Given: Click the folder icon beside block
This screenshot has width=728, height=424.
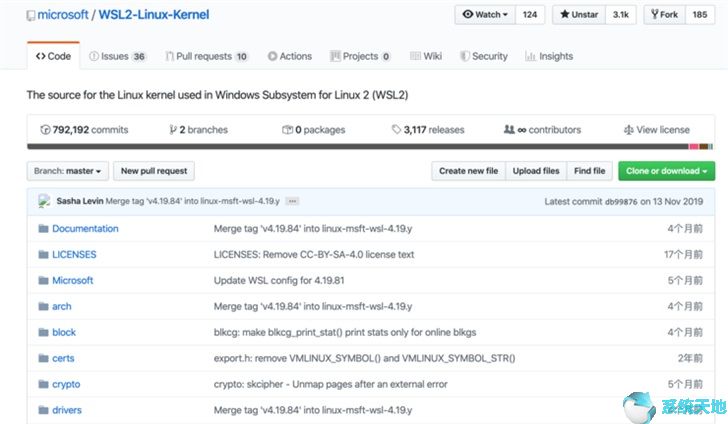Looking at the screenshot, I should pyautogui.click(x=44, y=333).
